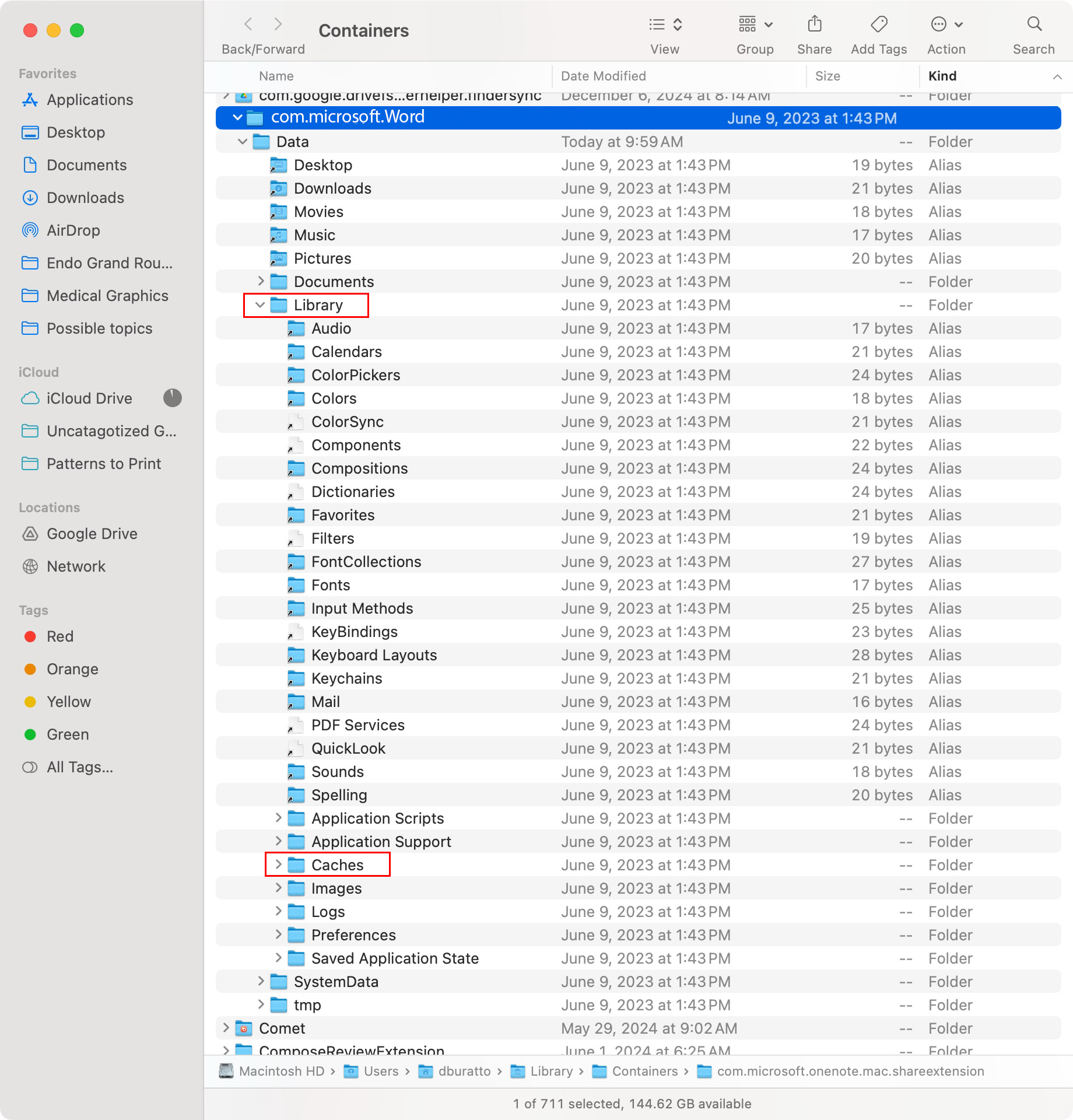The image size is (1073, 1120).
Task: Click the Back arrow in toolbar
Action: point(248,24)
